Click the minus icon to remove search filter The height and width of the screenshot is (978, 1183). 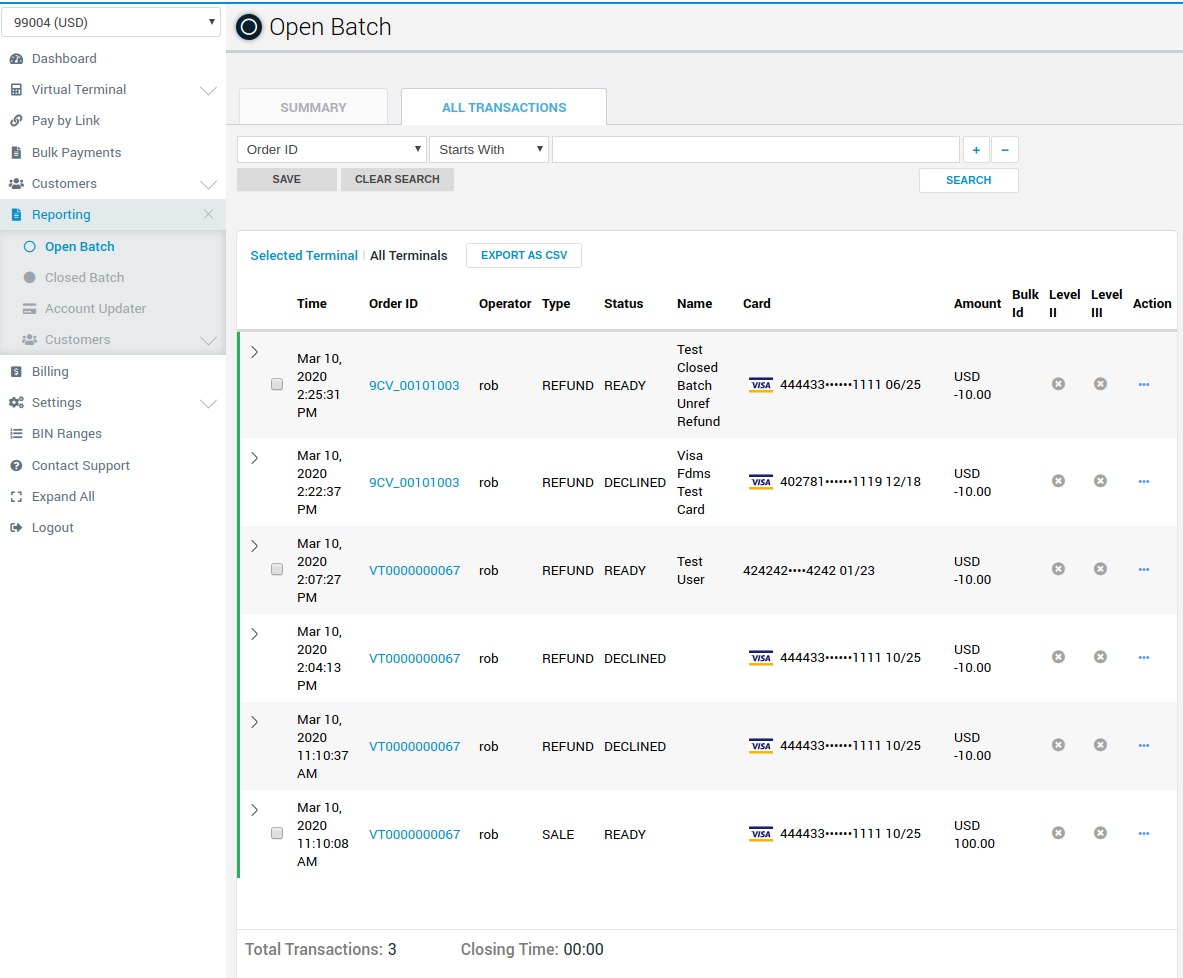pyautogui.click(x=1004, y=150)
